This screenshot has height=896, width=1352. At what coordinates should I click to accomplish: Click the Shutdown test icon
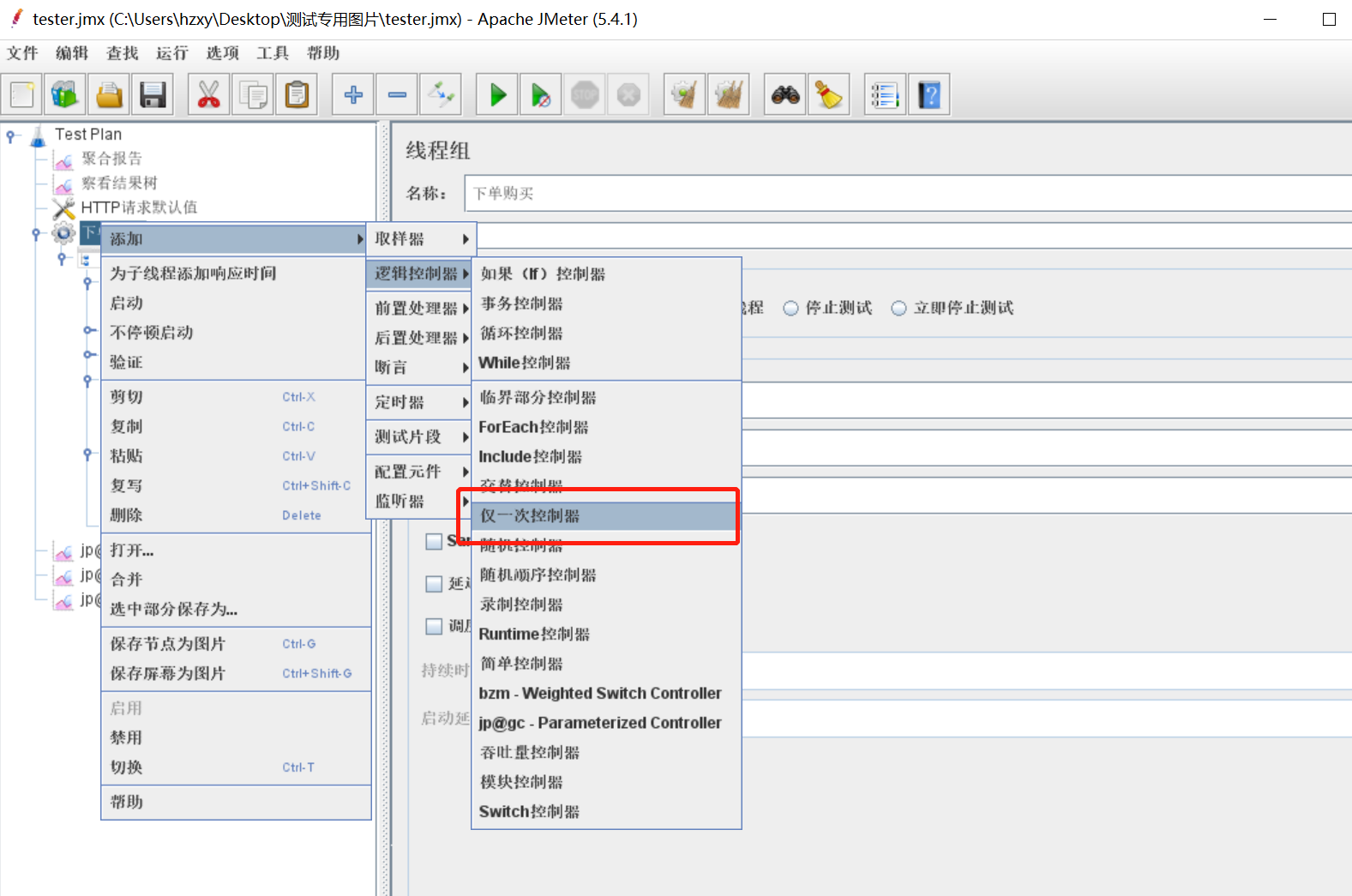point(628,94)
